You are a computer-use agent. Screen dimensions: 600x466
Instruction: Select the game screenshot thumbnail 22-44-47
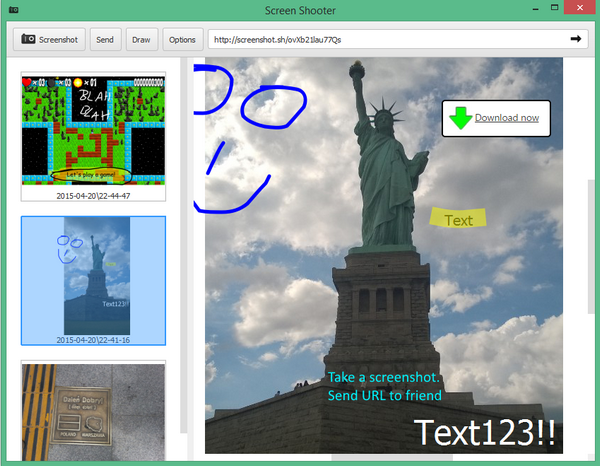(x=93, y=136)
